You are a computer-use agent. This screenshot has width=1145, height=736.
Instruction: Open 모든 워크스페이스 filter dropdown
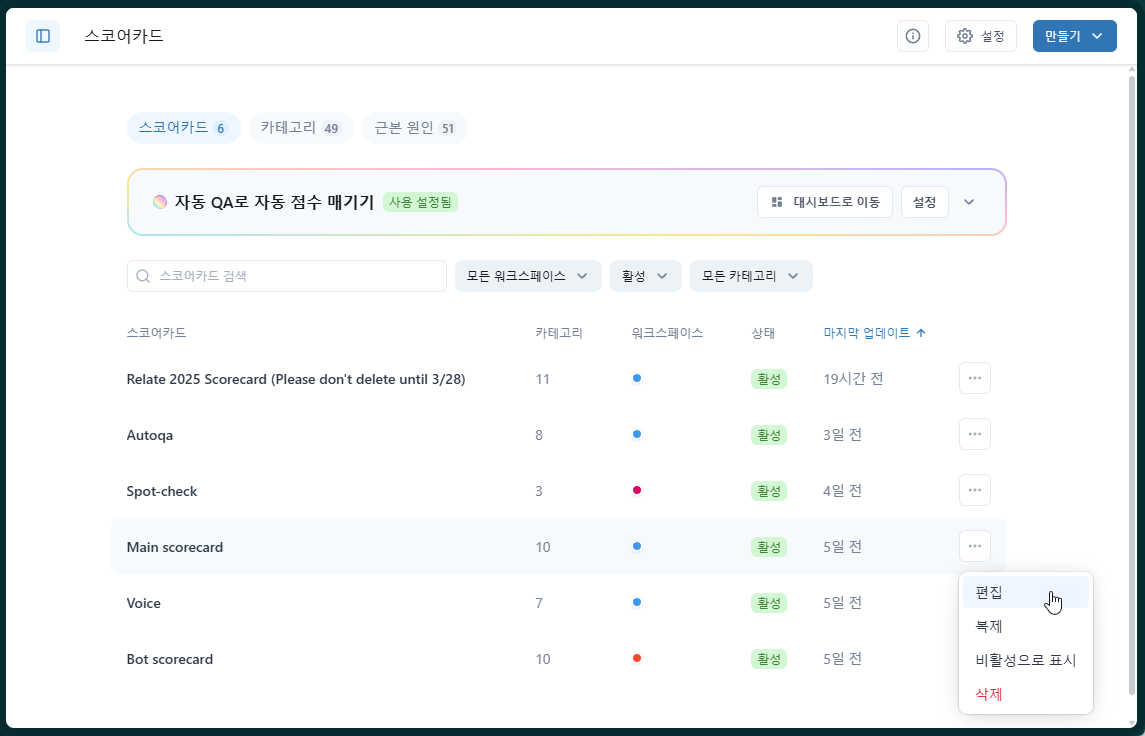pos(528,276)
